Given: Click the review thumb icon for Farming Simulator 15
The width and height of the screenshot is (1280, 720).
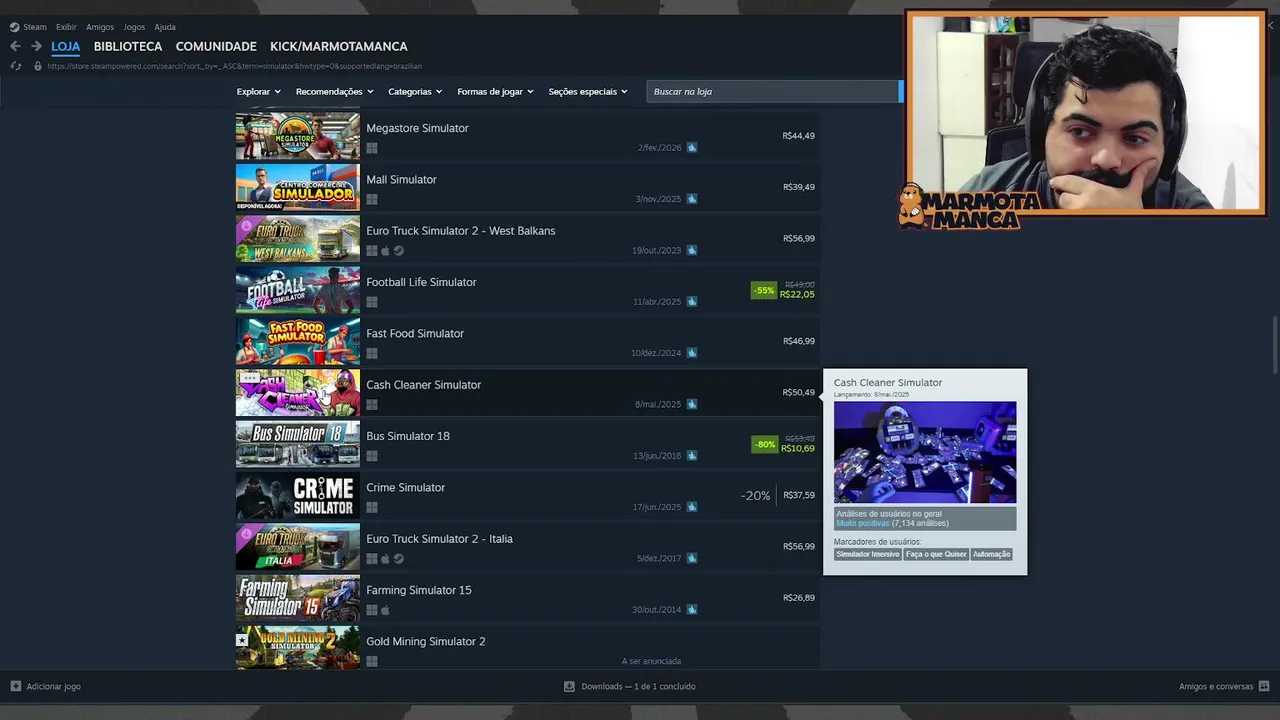Looking at the screenshot, I should click(x=692, y=609).
